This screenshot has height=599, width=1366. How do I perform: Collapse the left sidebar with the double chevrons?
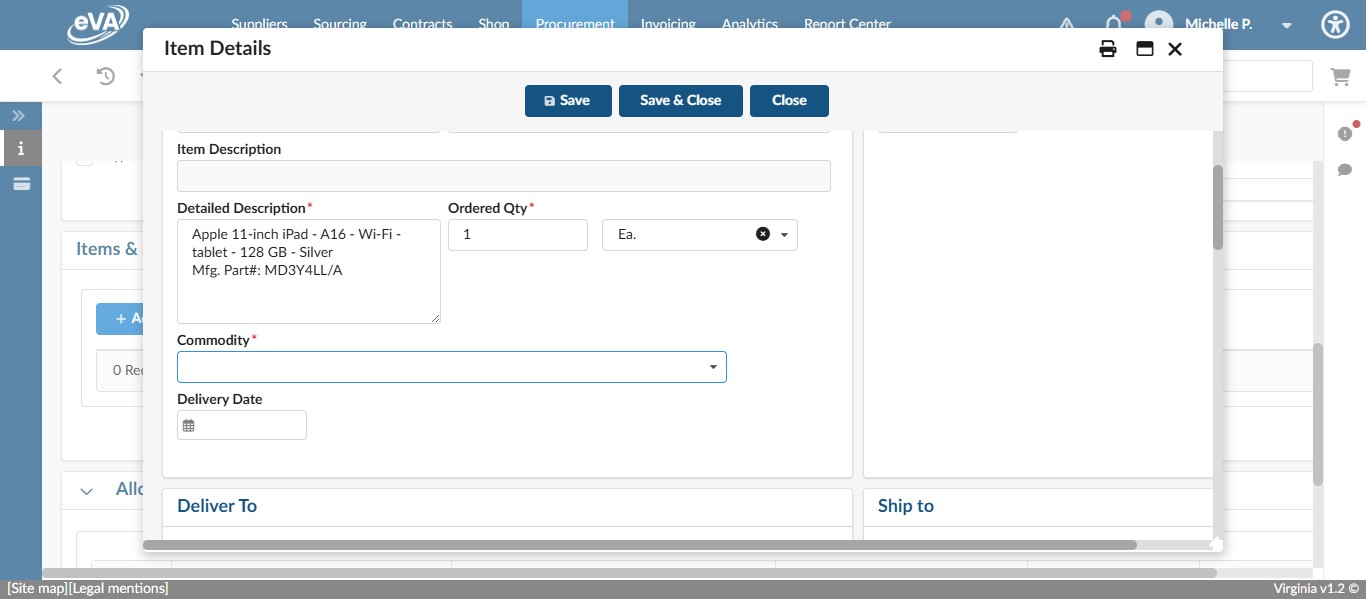click(18, 115)
